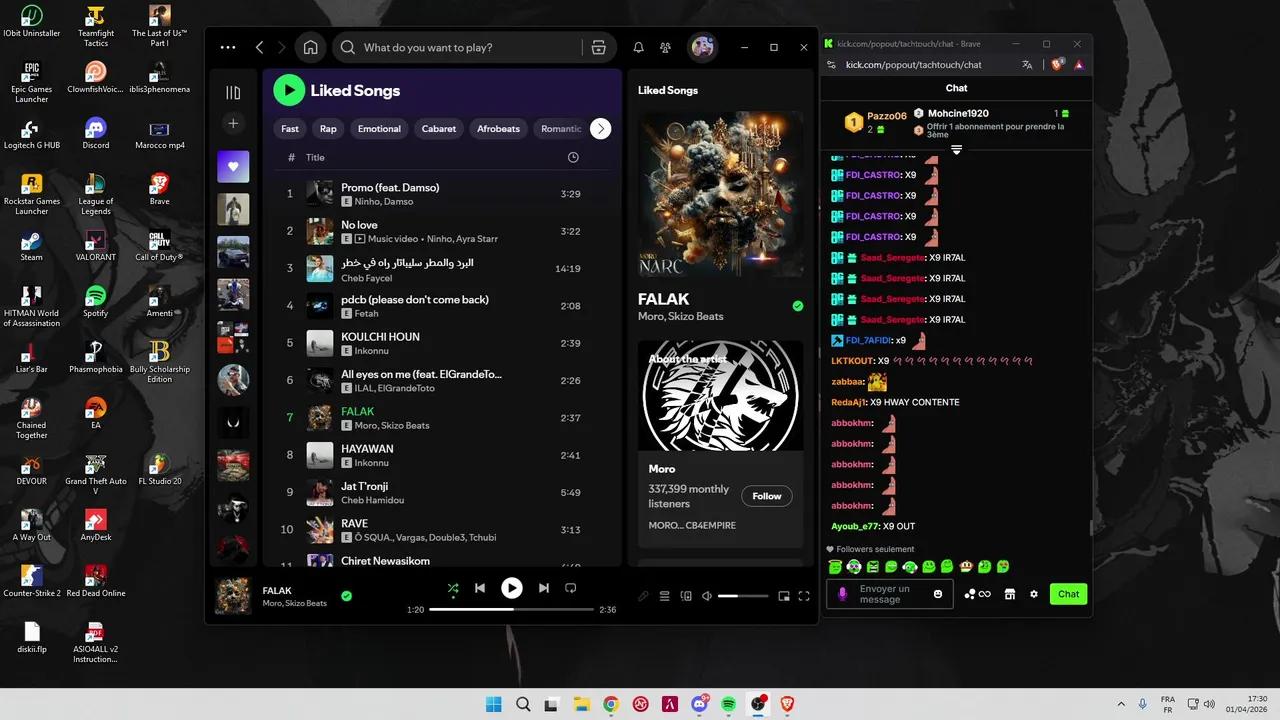
Task: Click the Spotify volume slider
Action: click(743, 596)
